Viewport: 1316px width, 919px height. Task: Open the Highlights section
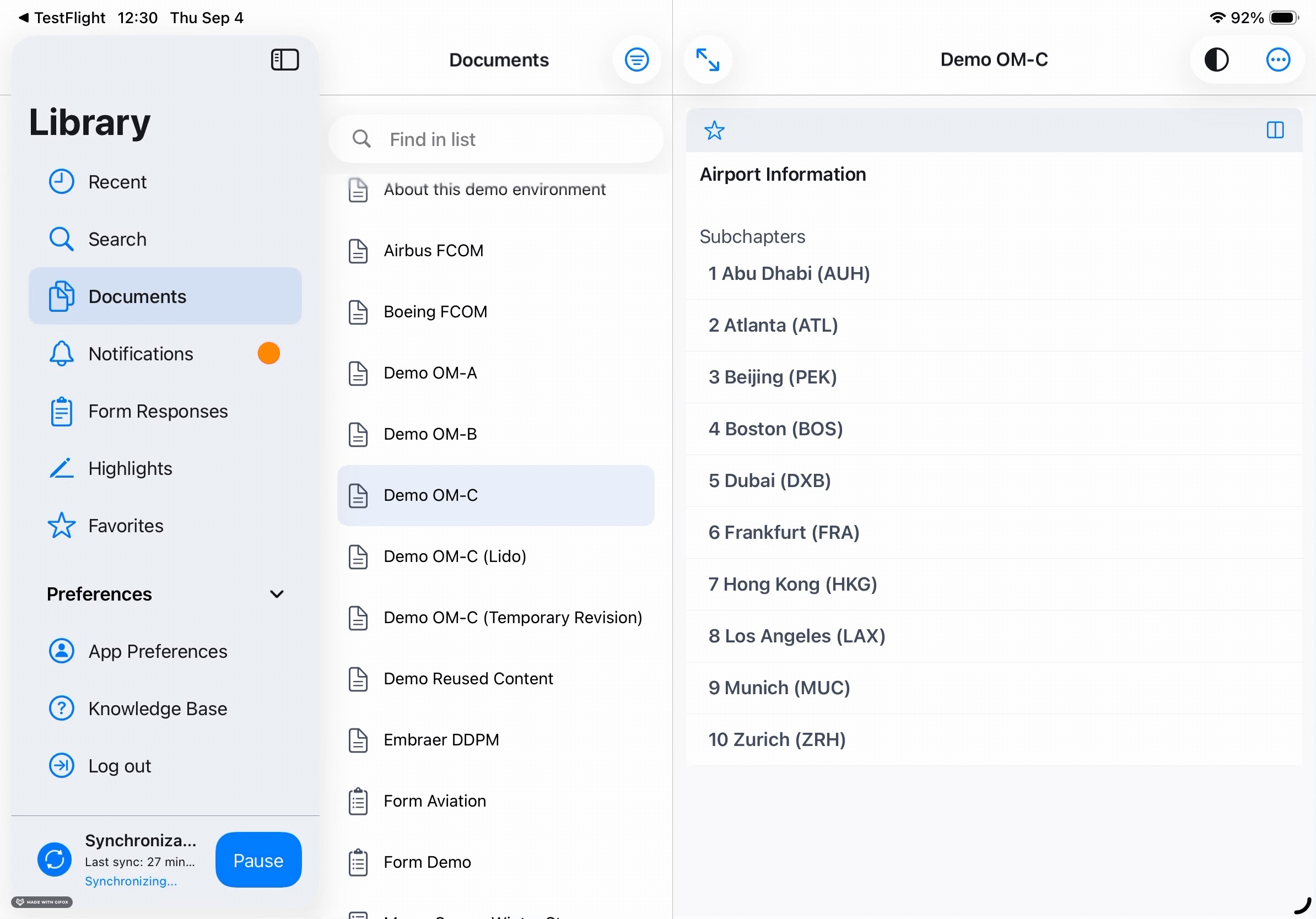pyautogui.click(x=130, y=469)
